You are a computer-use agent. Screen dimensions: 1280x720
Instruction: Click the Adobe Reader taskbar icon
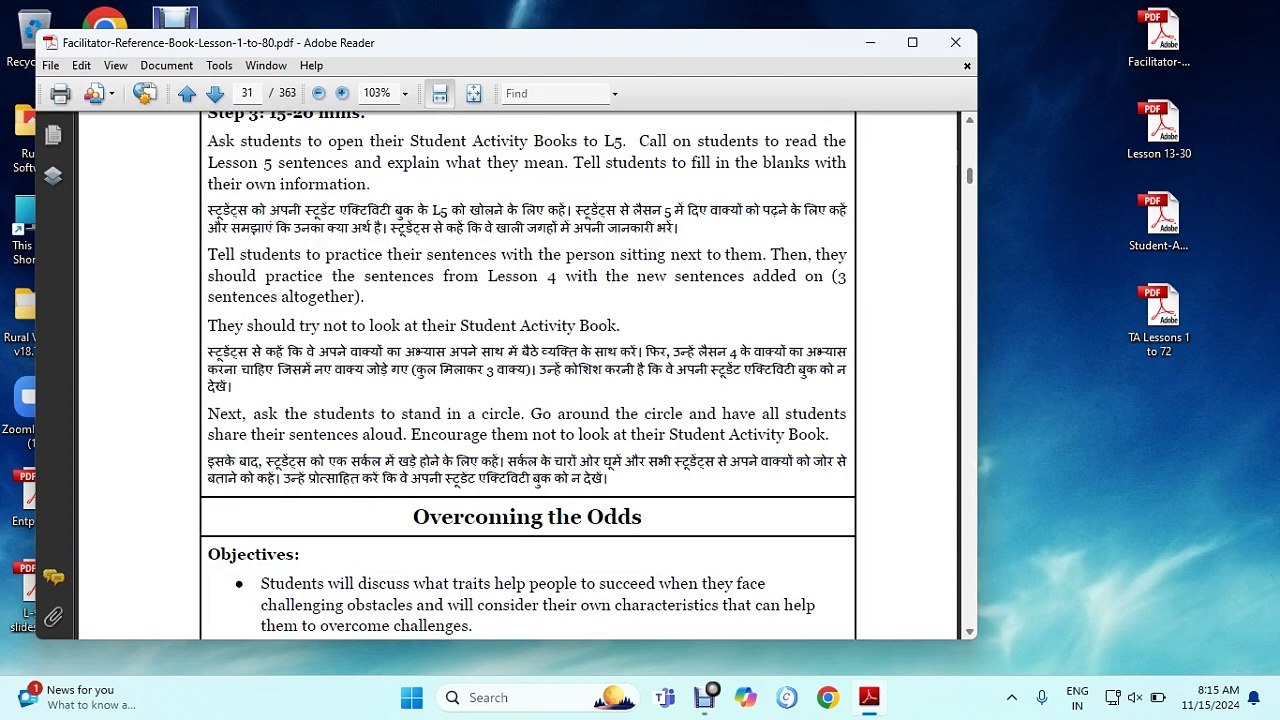tap(868, 698)
